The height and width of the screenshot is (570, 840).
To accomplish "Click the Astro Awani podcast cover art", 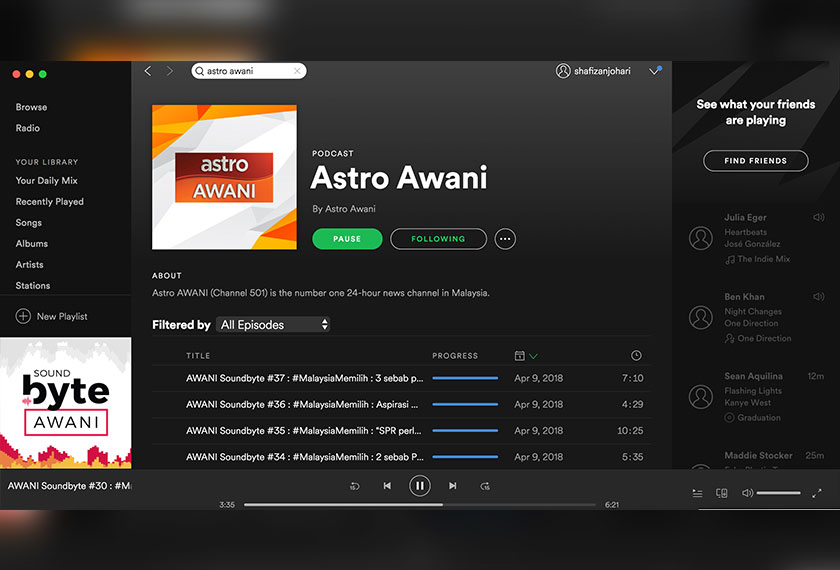I will tap(224, 177).
